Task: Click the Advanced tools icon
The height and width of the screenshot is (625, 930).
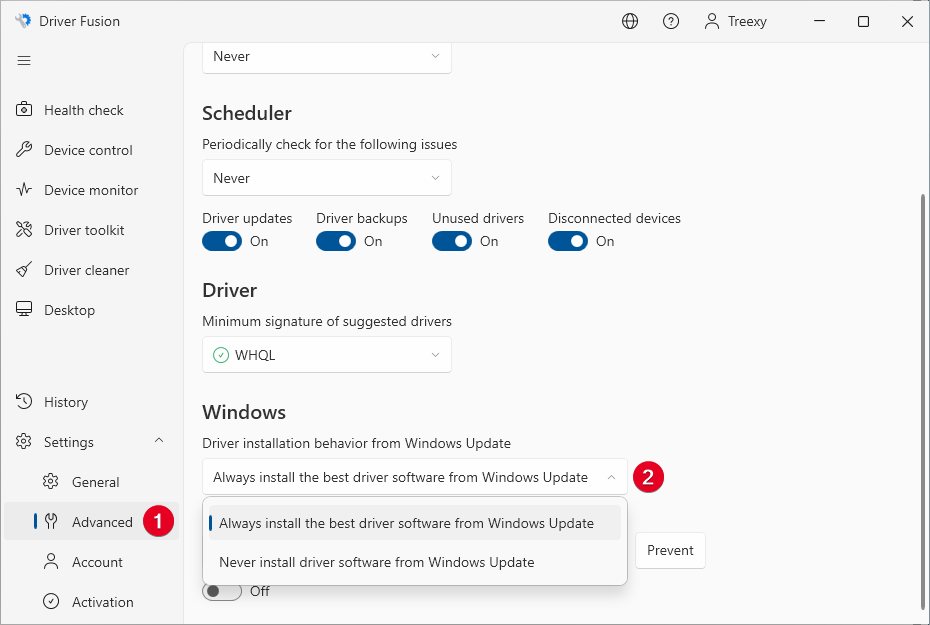Action: point(51,522)
